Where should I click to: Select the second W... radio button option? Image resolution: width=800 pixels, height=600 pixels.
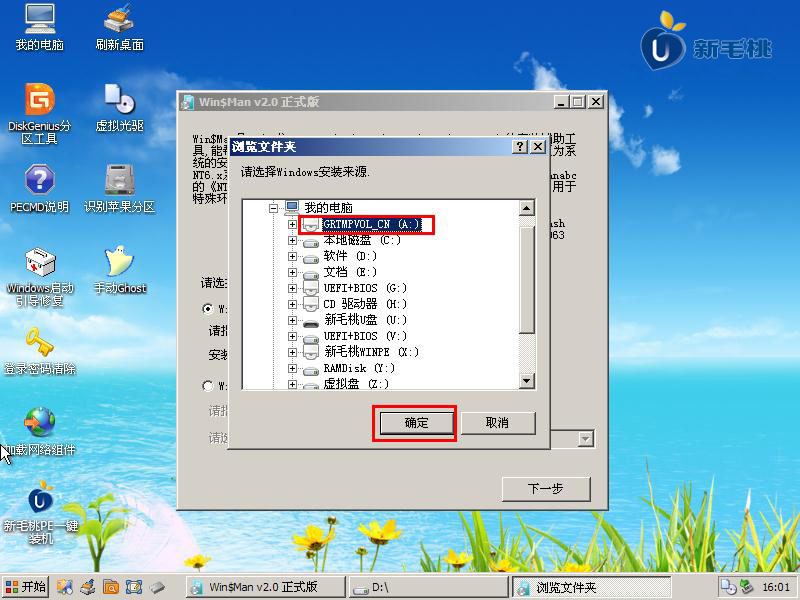(208, 385)
